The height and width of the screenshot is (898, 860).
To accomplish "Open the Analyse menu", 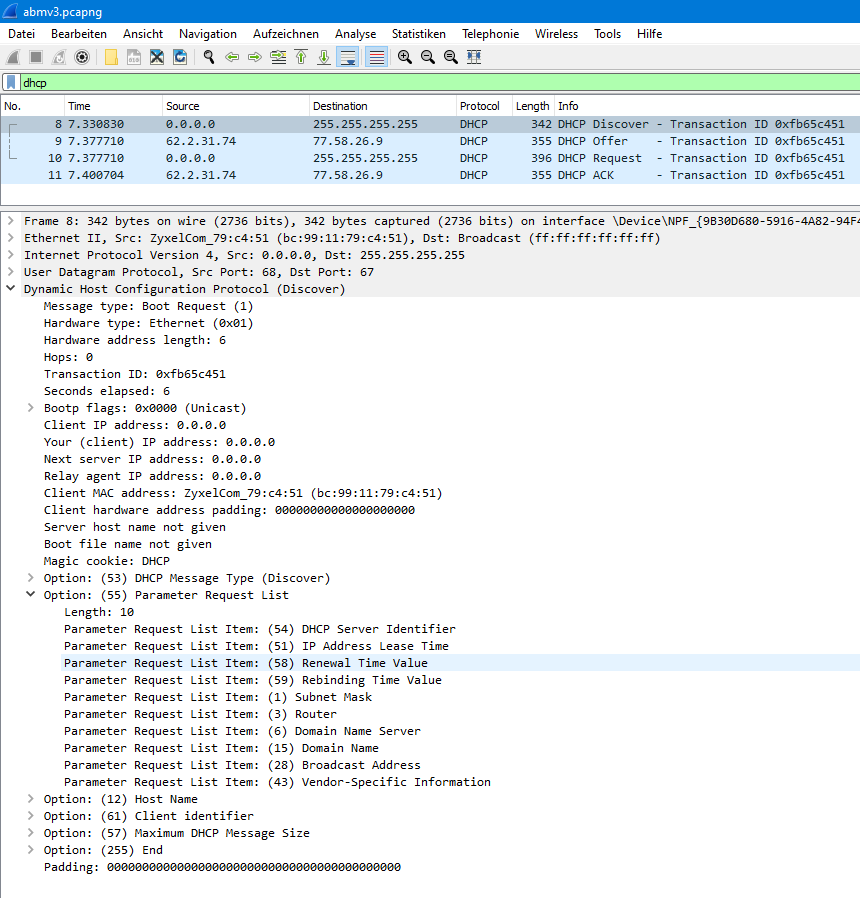I will point(355,34).
